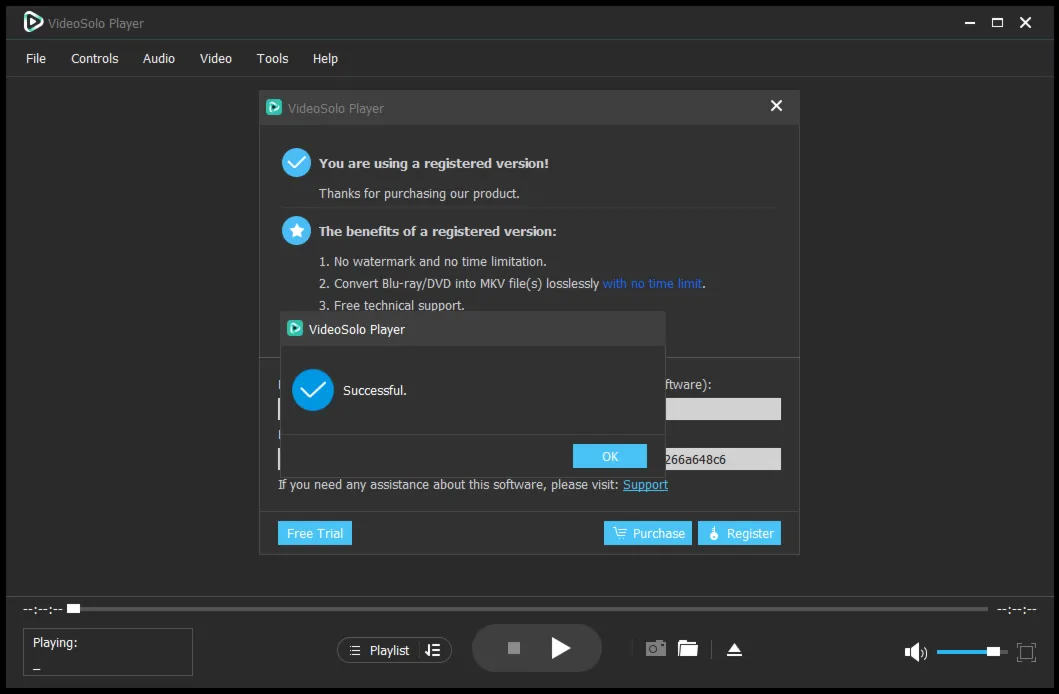
Task: Open the Tools menu
Action: [272, 59]
